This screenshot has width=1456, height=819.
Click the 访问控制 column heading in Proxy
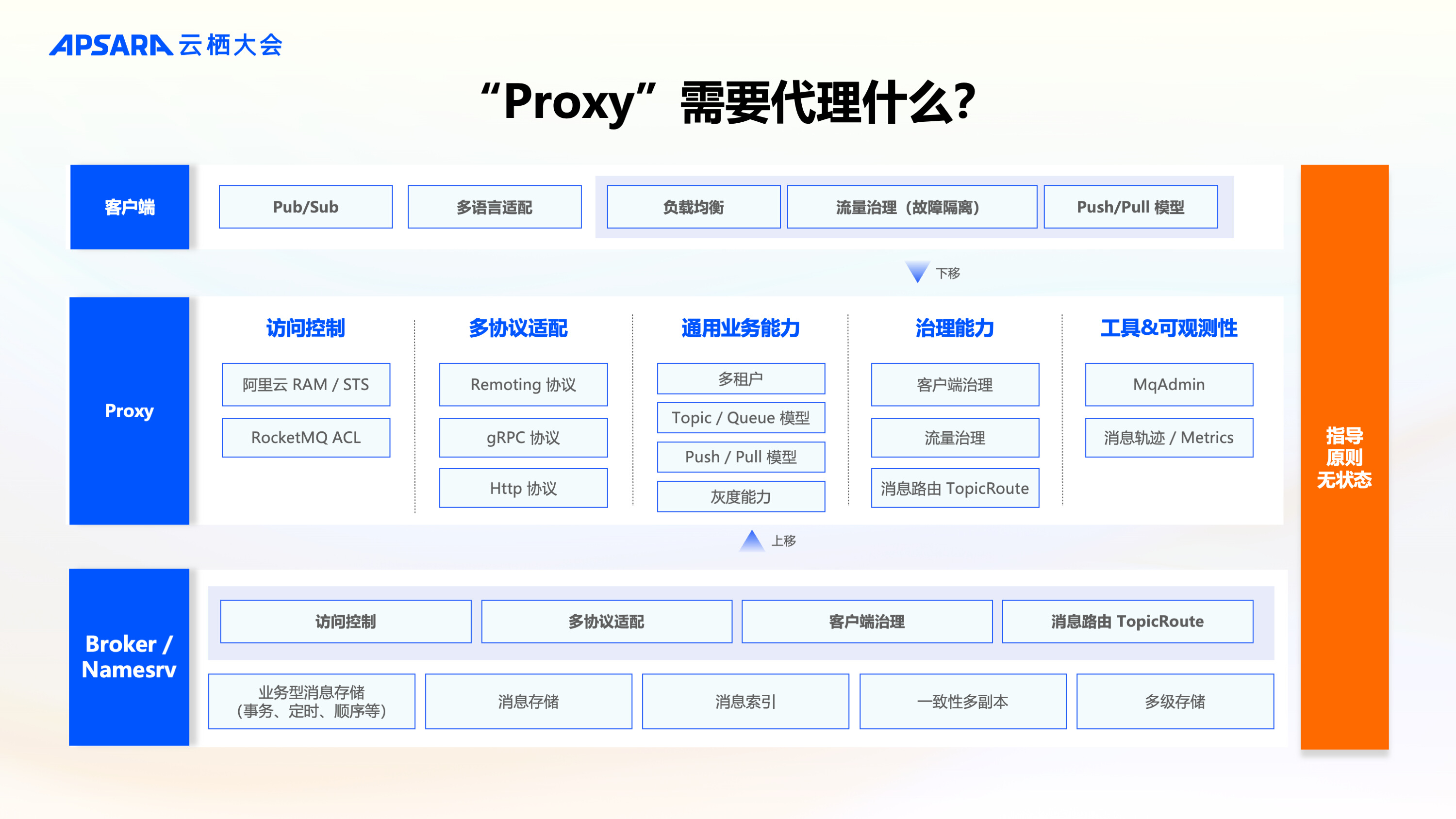pos(305,328)
